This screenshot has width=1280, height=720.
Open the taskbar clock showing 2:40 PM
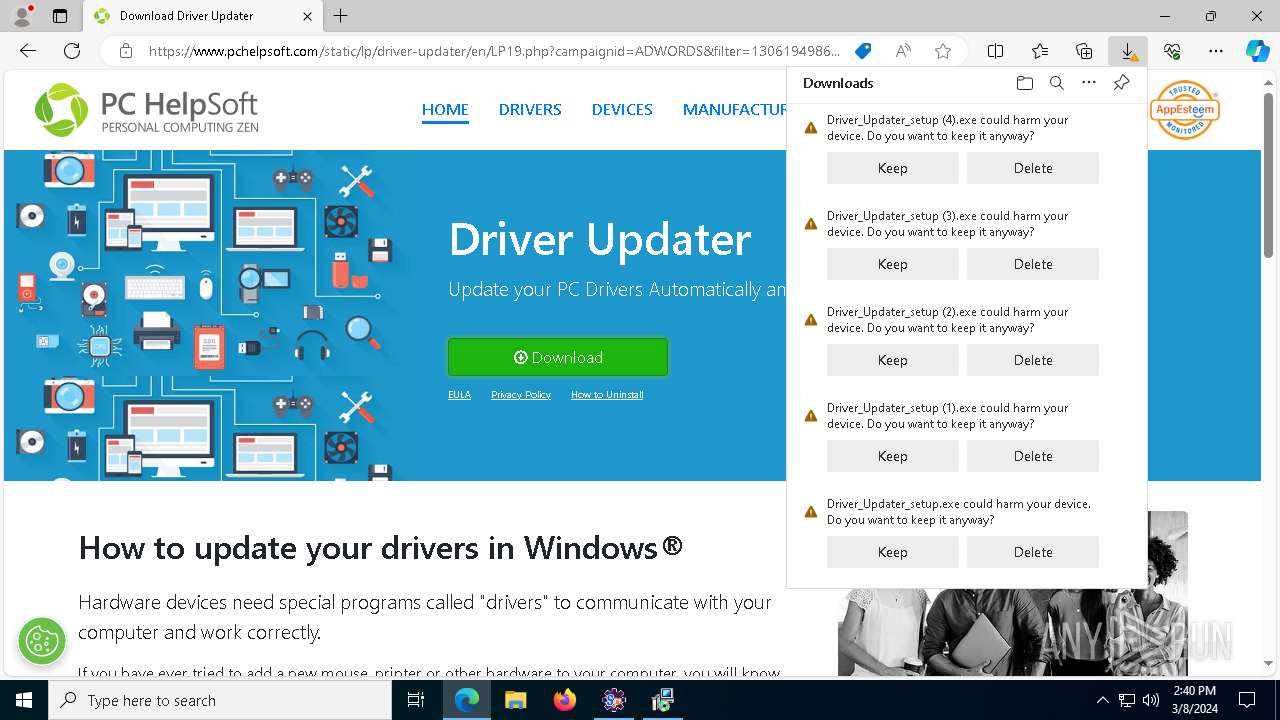[x=1194, y=700]
